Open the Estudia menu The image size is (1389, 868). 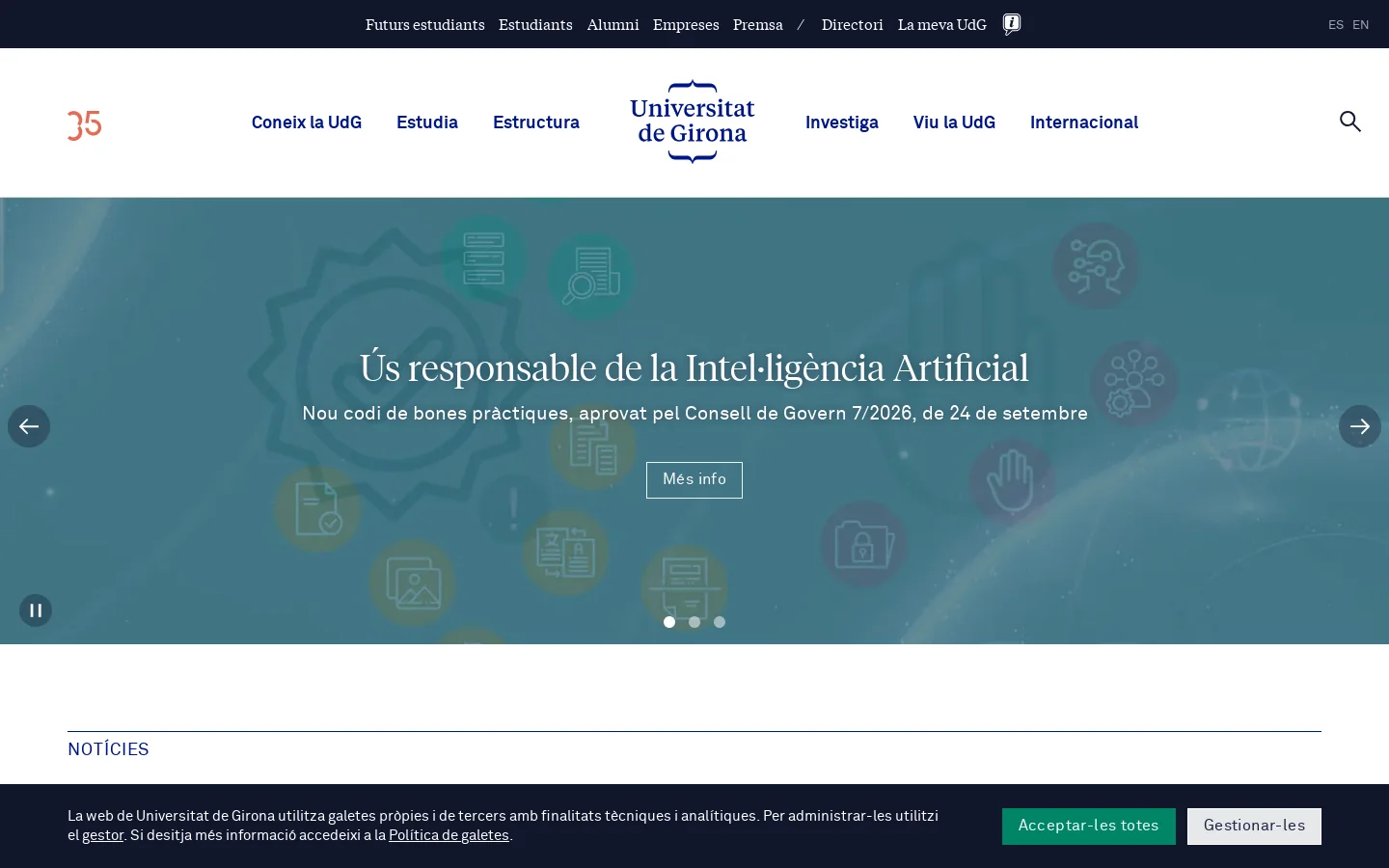click(427, 122)
